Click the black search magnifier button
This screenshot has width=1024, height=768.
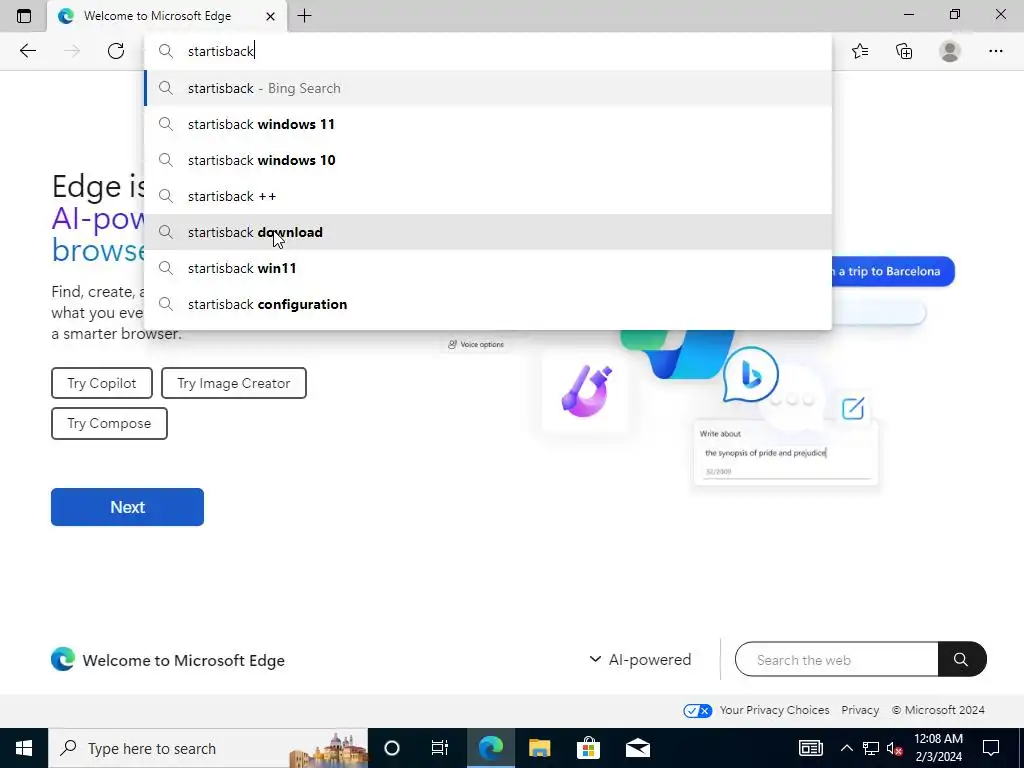click(x=961, y=660)
